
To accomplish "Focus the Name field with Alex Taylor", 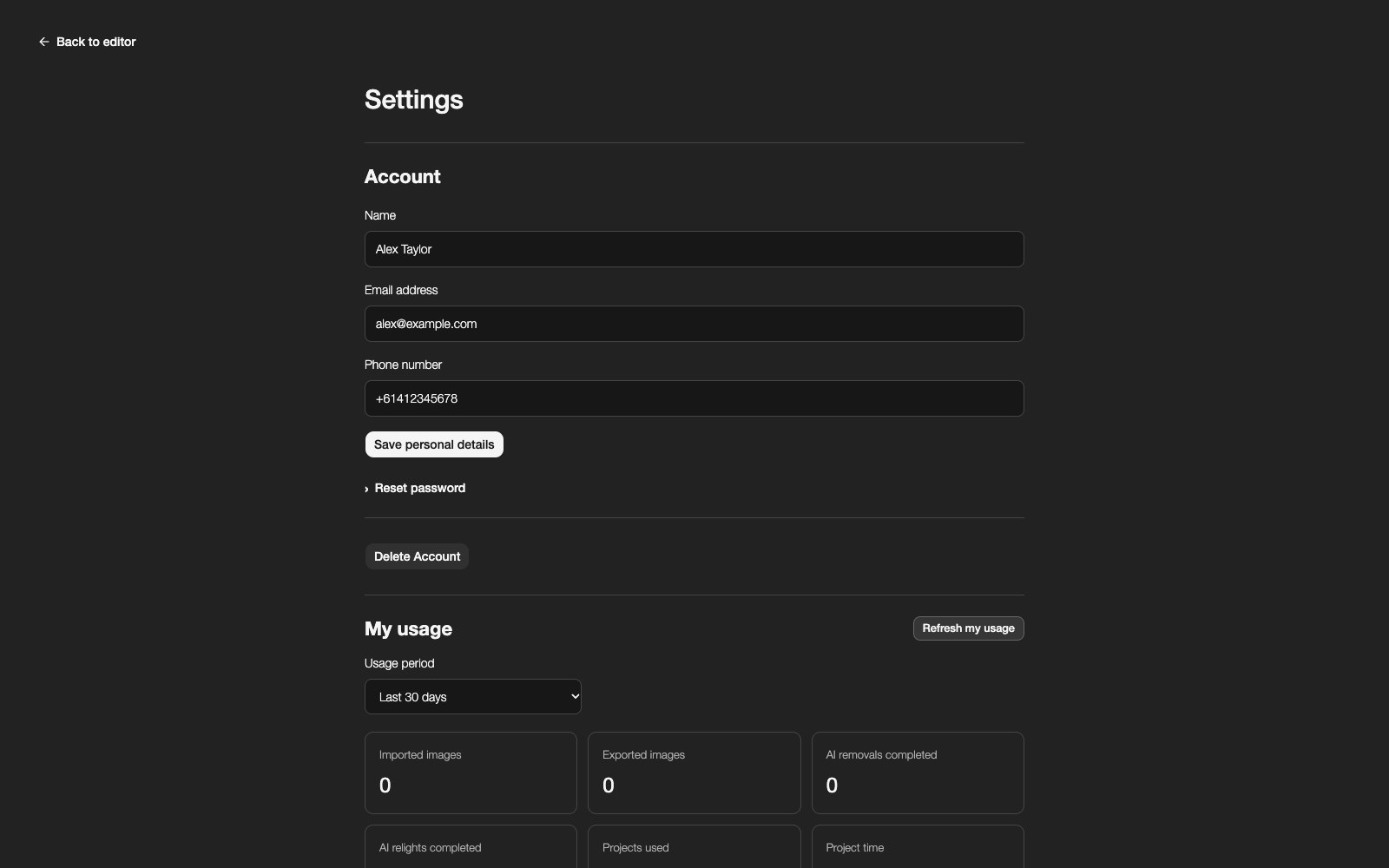I will (x=694, y=249).
